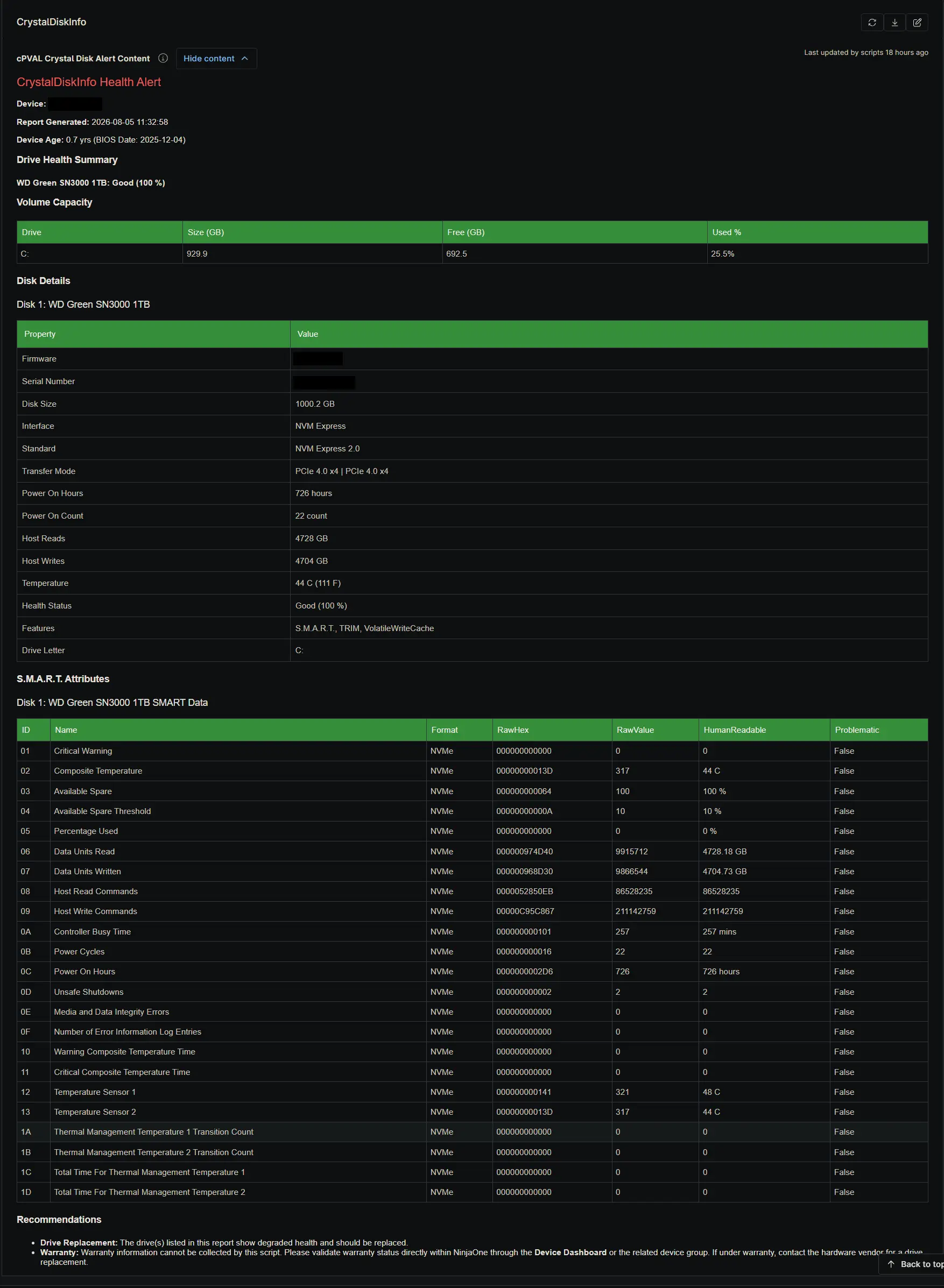Click the 'CrystalDiskInfo Health Alert' red heading
The width and height of the screenshot is (944, 1288).
89,82
